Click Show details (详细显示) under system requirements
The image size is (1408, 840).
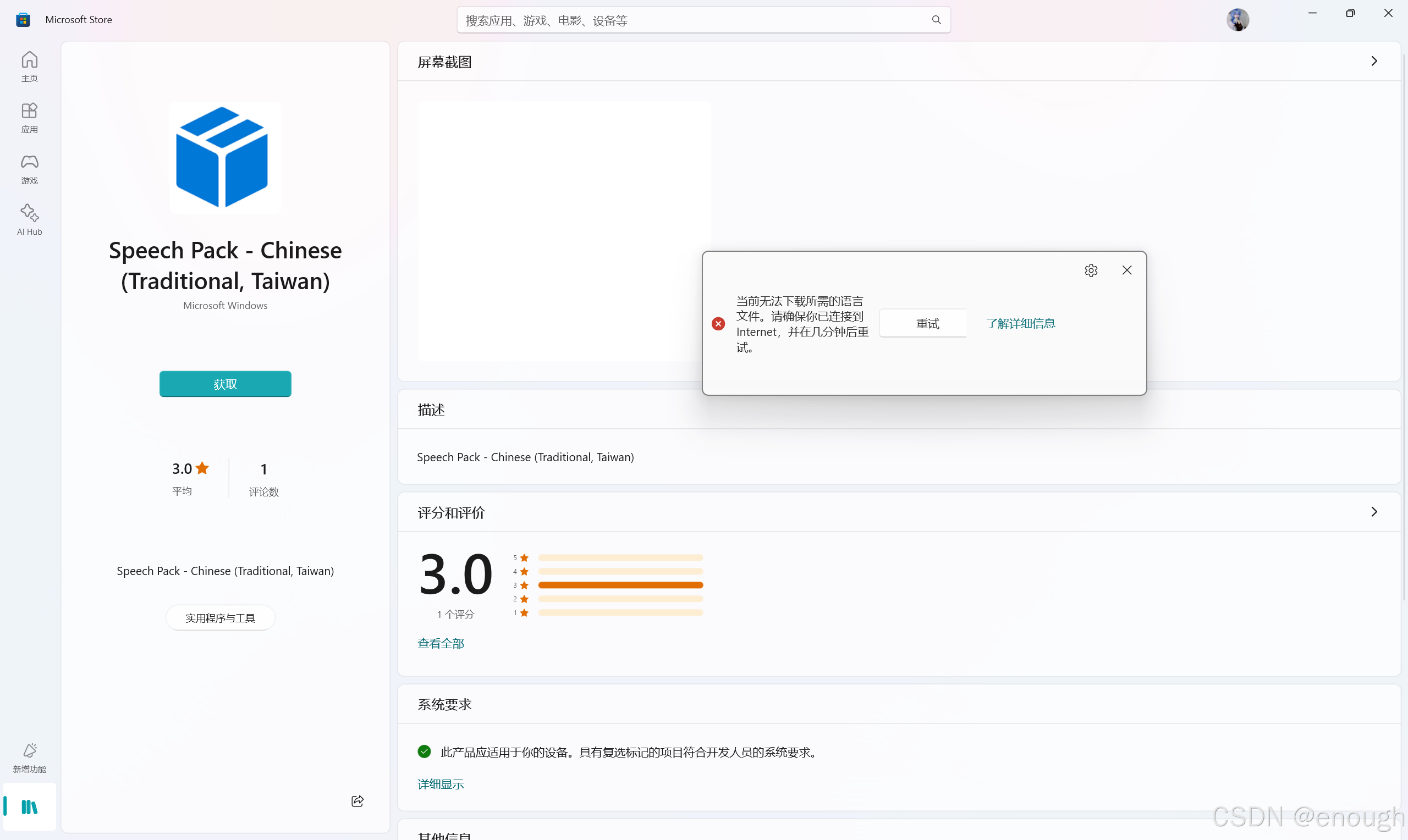point(441,784)
